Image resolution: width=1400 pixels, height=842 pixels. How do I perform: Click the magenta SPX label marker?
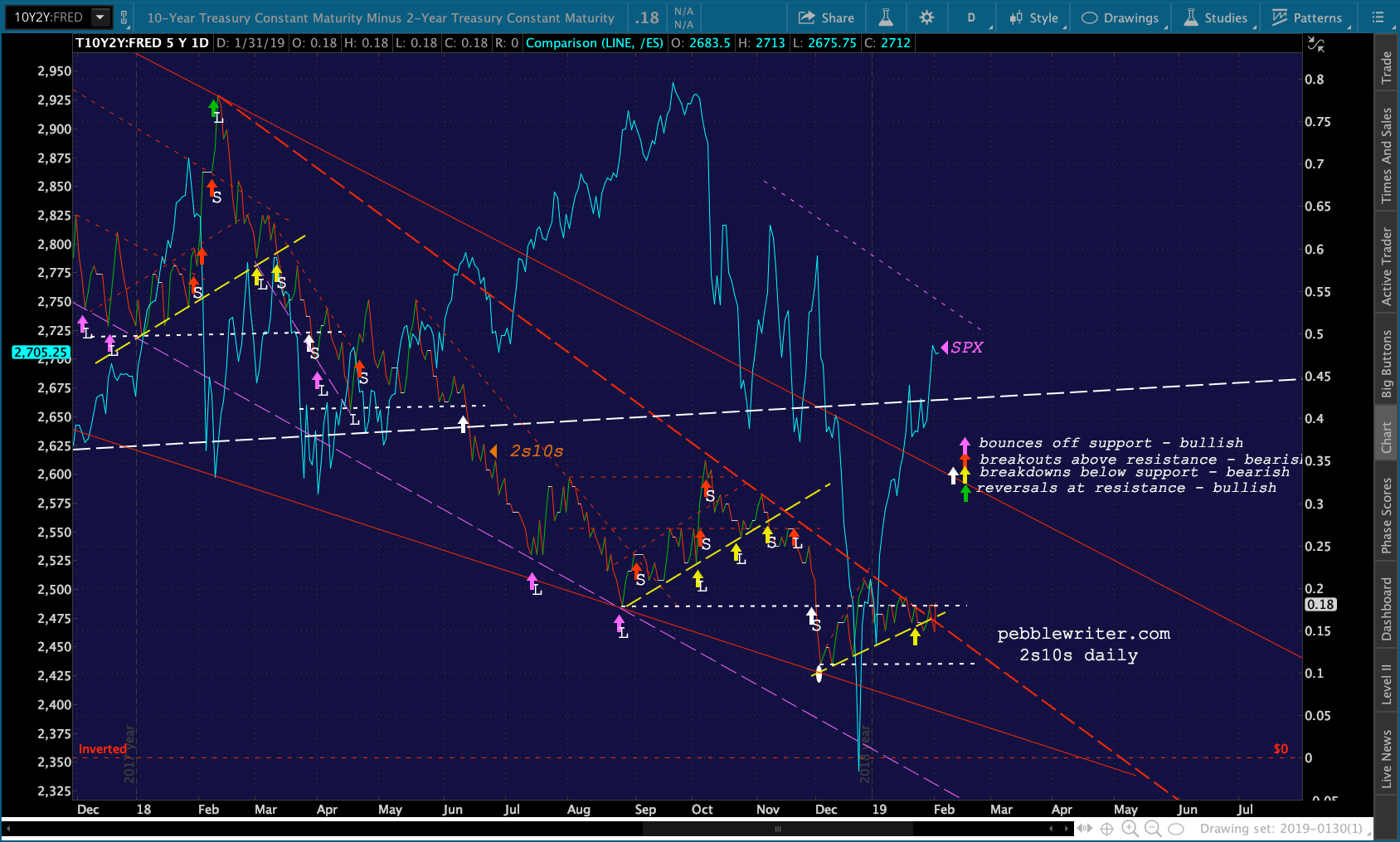click(962, 348)
